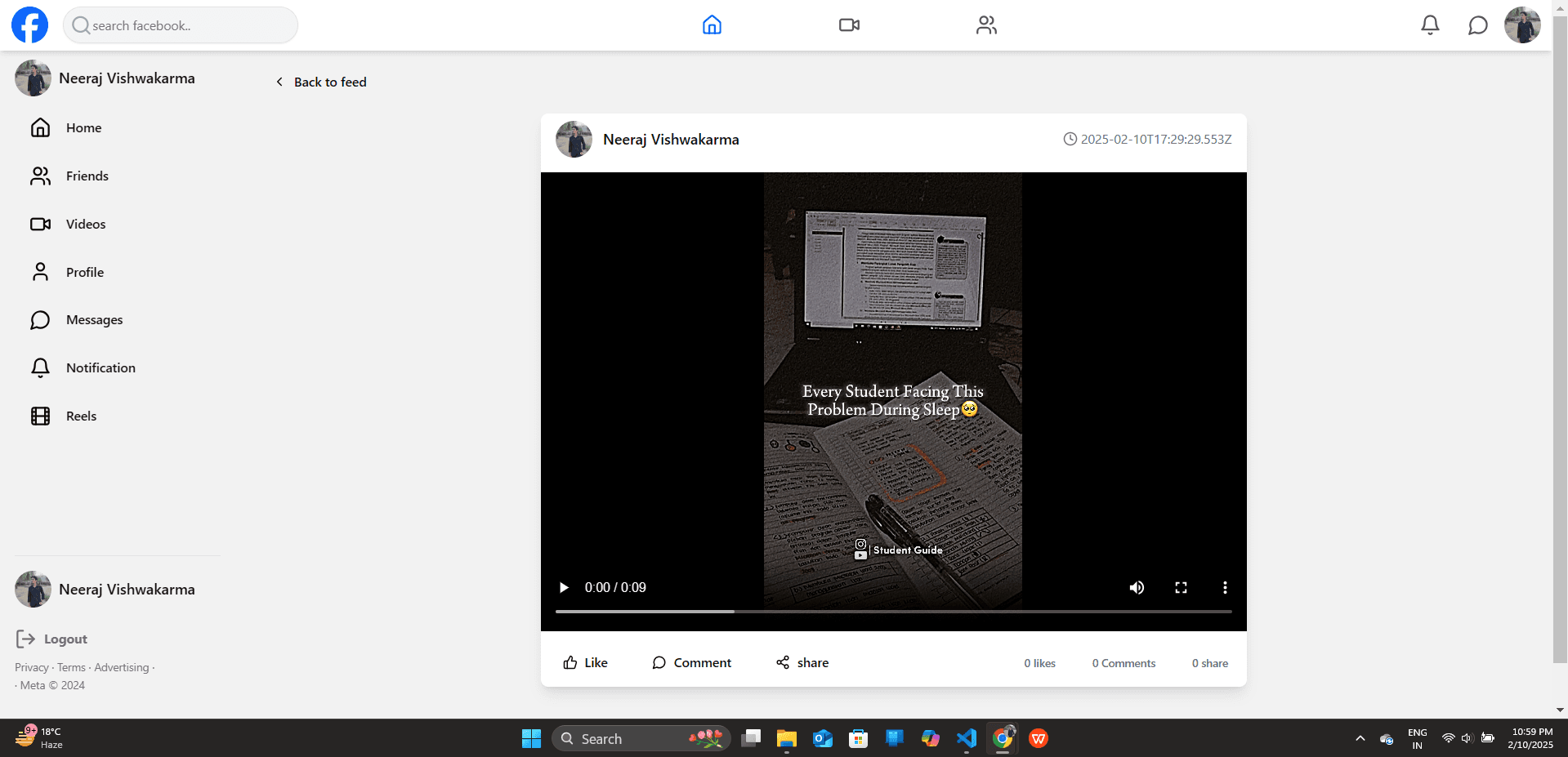View Notifications from the sidebar
Screen dimensions: 1568x757
(101, 367)
